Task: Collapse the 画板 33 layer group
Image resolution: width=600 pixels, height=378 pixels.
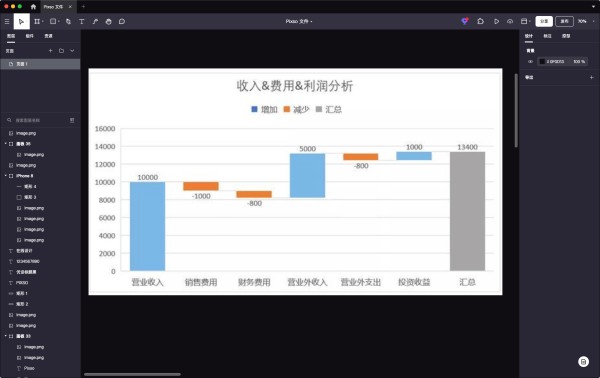Action: 5,336
